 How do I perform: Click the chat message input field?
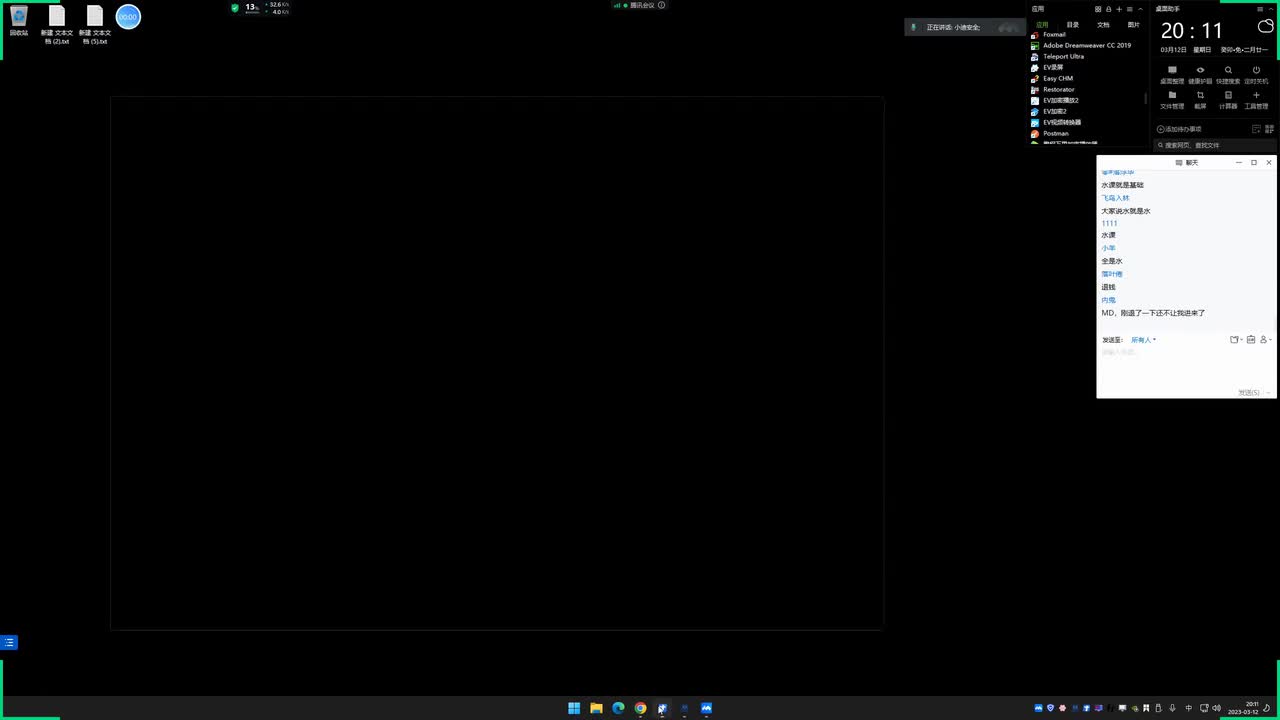click(x=1186, y=366)
